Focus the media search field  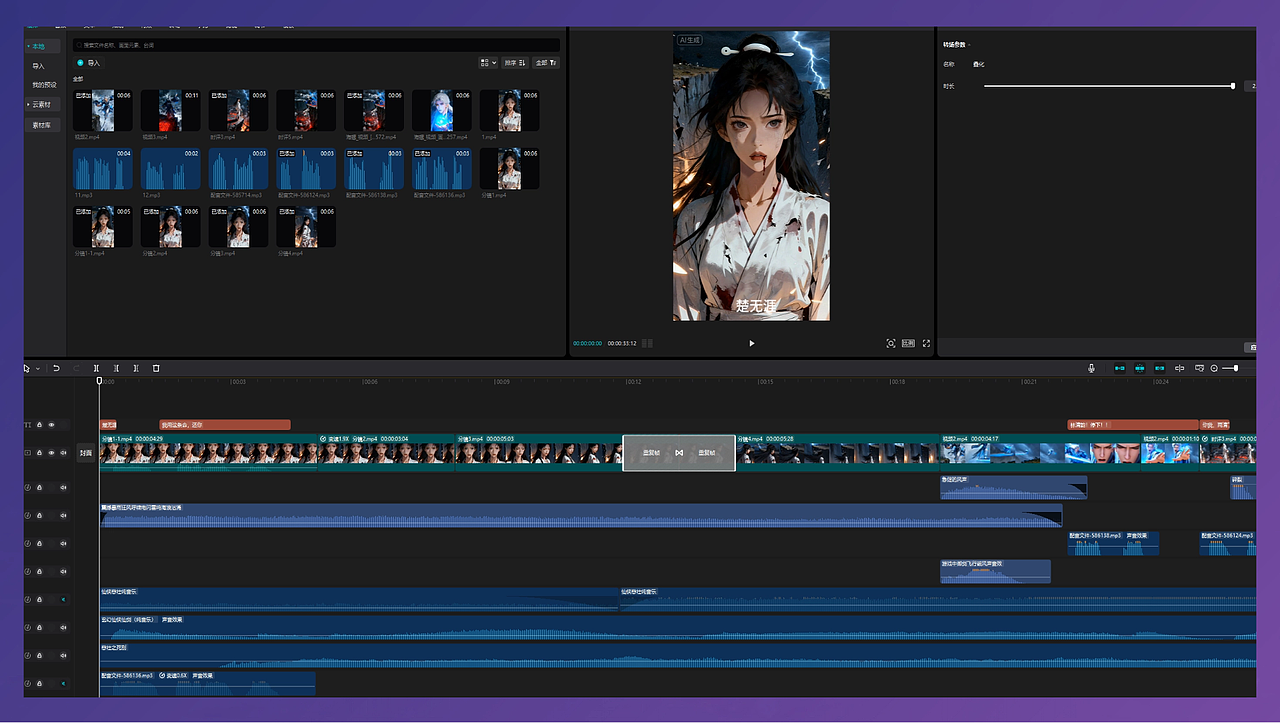pyautogui.click(x=316, y=45)
